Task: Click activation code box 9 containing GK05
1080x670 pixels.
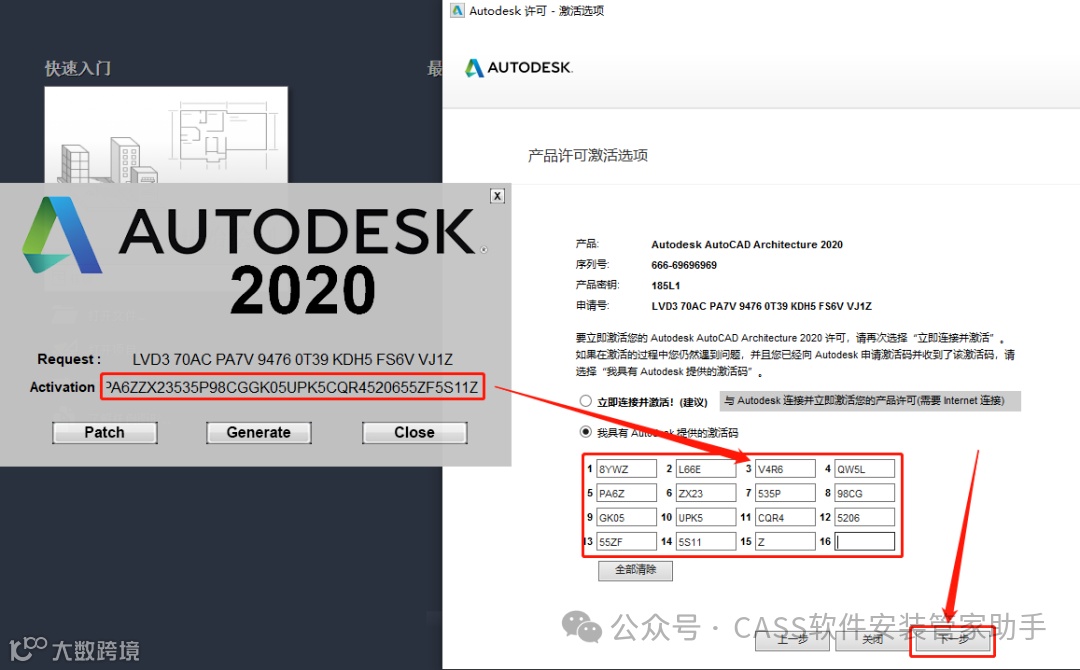Action: (x=626, y=517)
